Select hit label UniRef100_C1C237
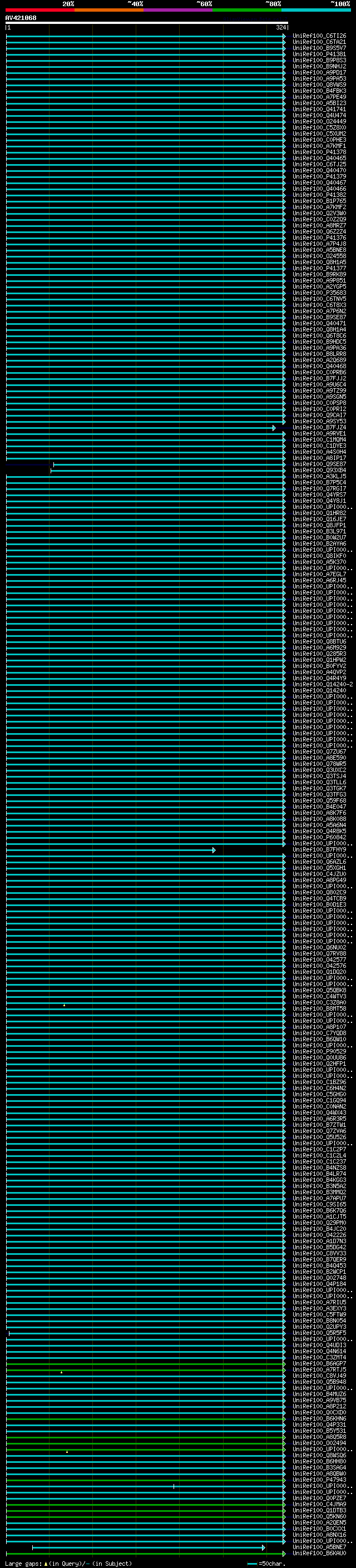Viewport: 356px width, 1568px height. pyautogui.click(x=319, y=1162)
